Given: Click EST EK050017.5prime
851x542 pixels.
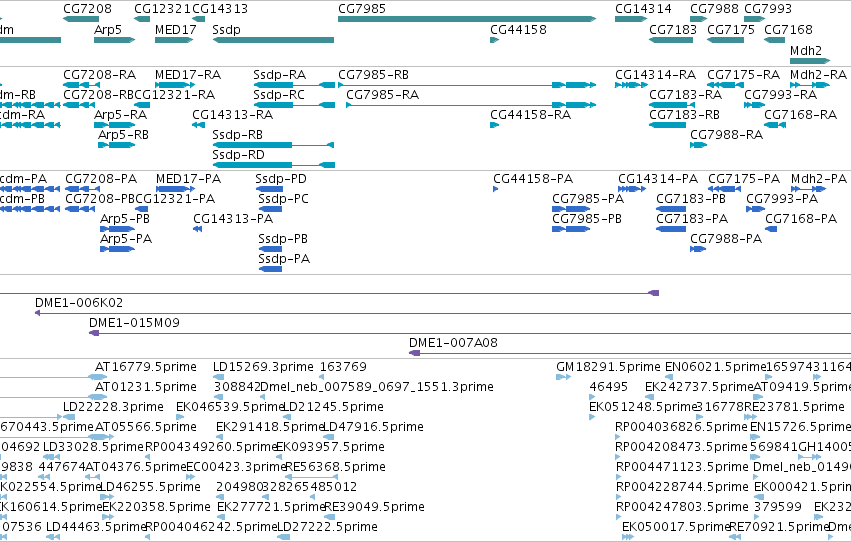Looking at the screenshot, I should pos(676,527).
